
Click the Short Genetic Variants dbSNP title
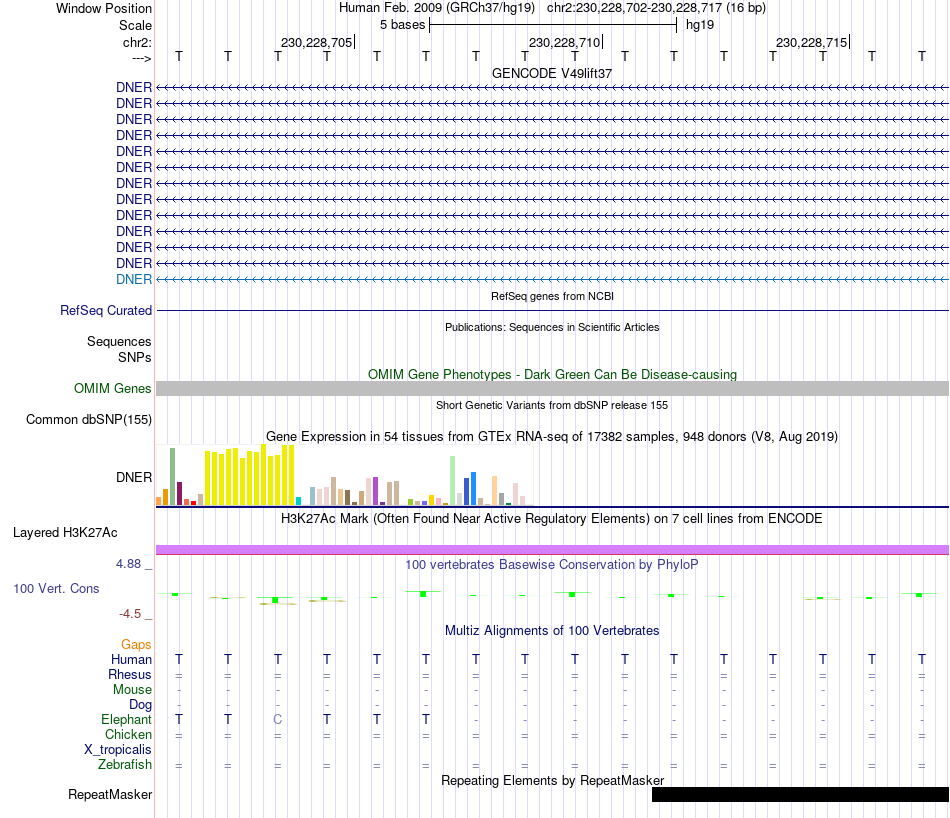(x=552, y=405)
